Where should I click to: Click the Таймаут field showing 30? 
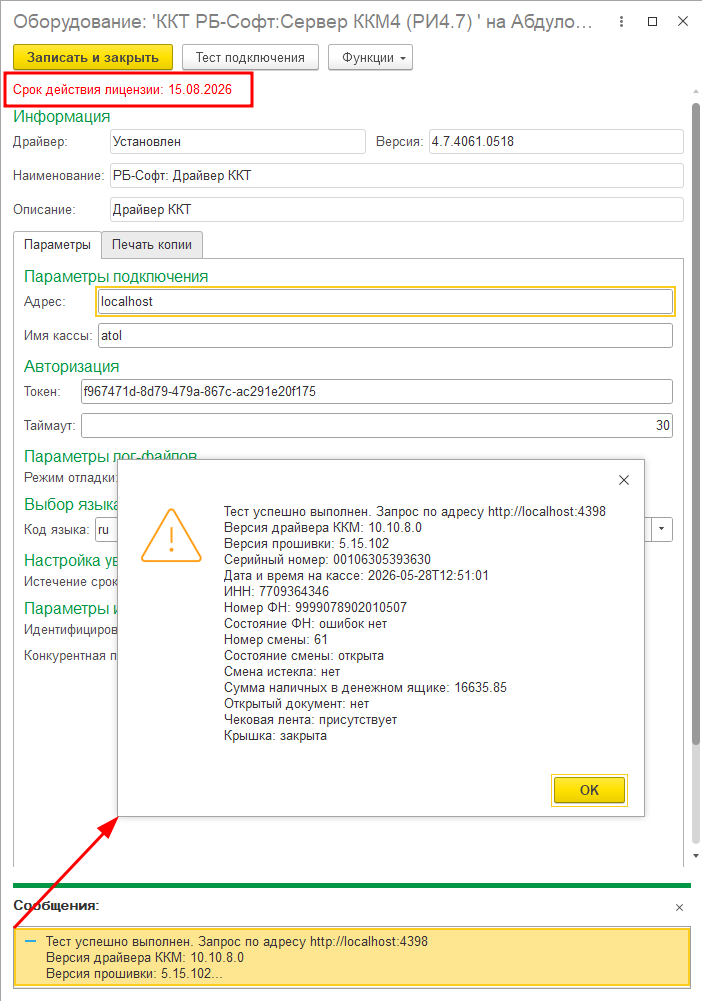(x=377, y=425)
